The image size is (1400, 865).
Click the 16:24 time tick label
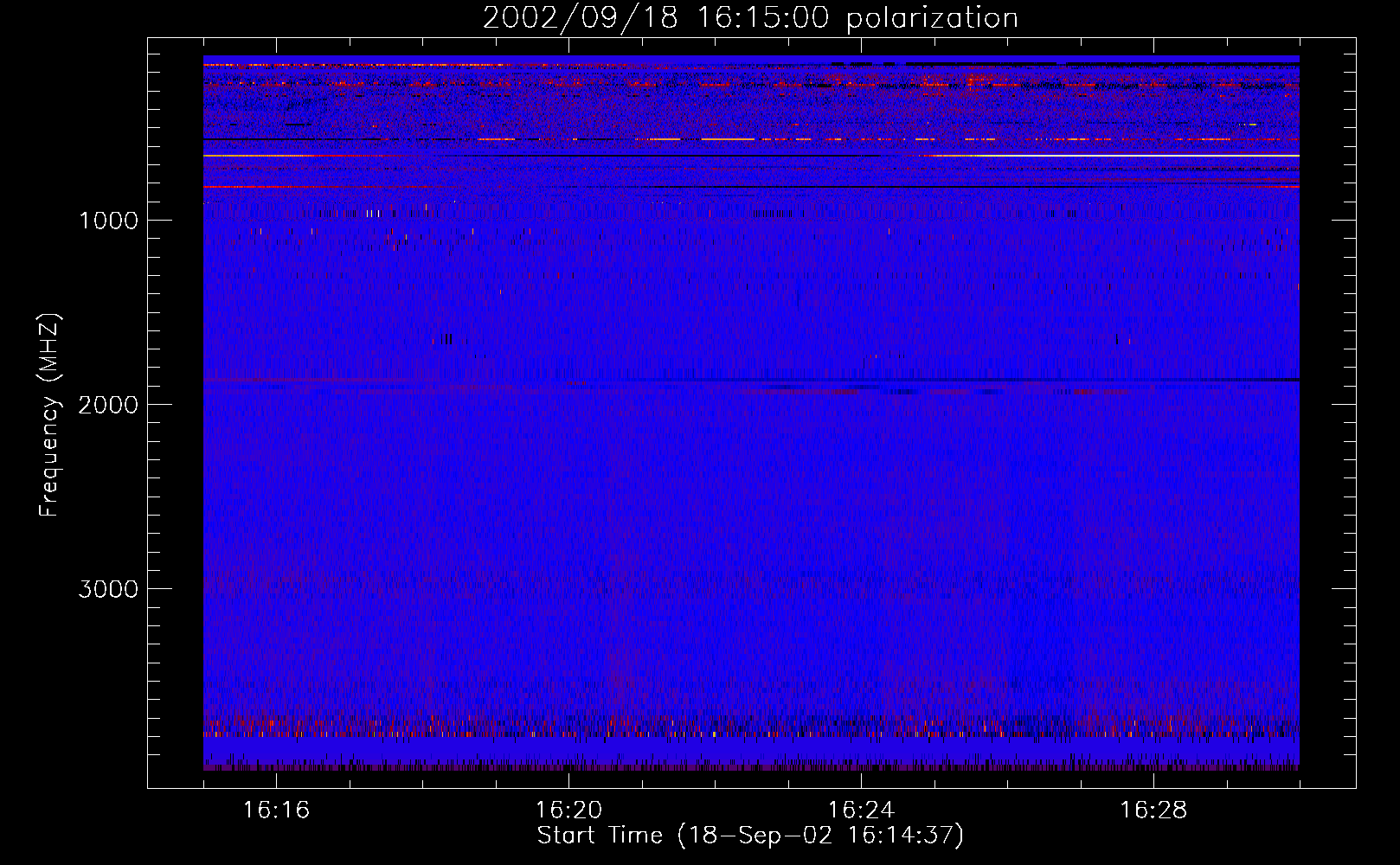861,811
